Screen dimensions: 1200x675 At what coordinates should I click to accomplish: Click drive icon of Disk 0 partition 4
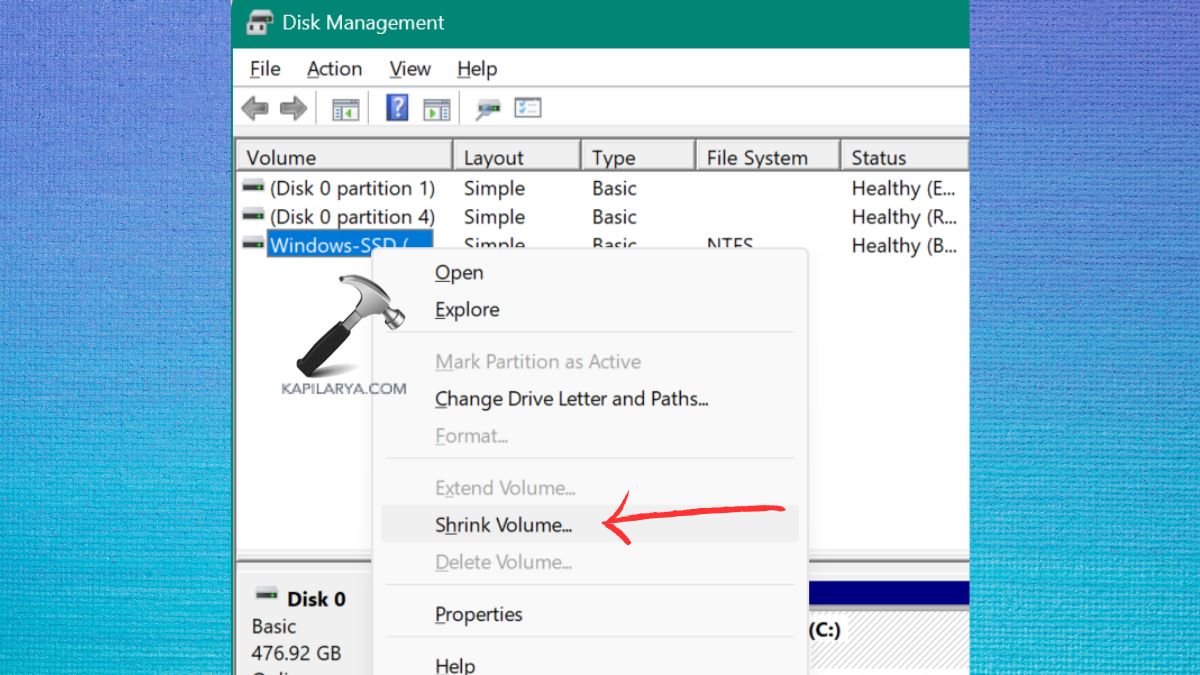[254, 216]
